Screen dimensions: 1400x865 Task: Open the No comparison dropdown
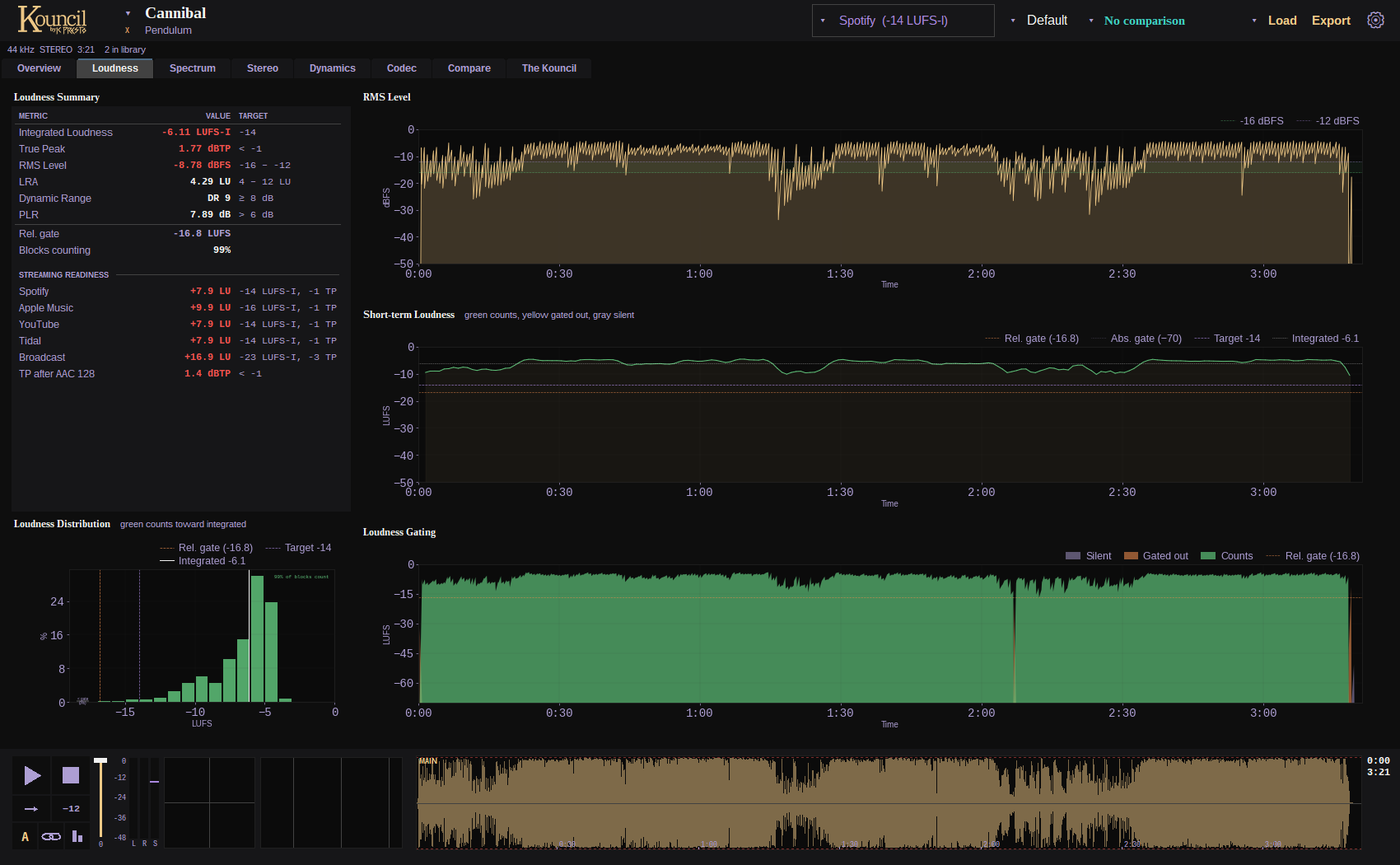(x=1137, y=21)
